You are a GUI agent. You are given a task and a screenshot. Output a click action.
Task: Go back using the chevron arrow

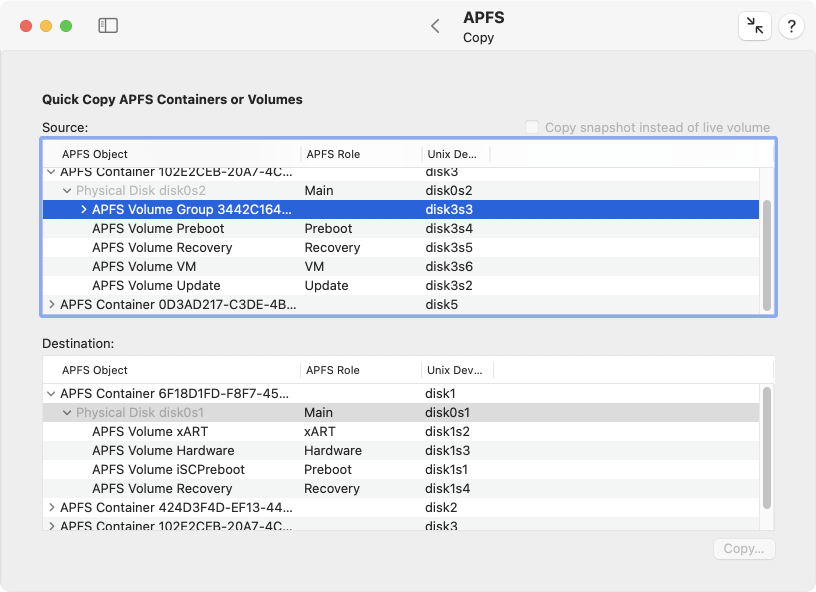[x=436, y=26]
